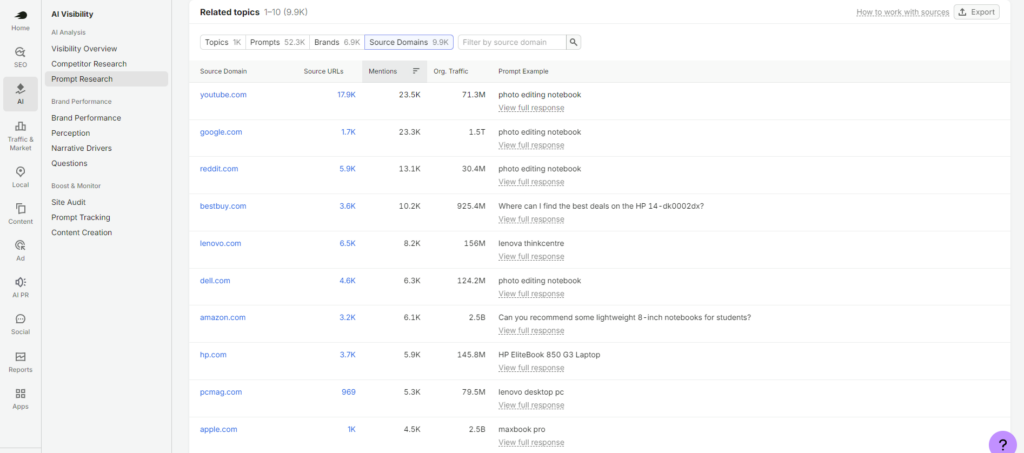Open Brand Performance page
The height and width of the screenshot is (453, 1024).
click(86, 118)
